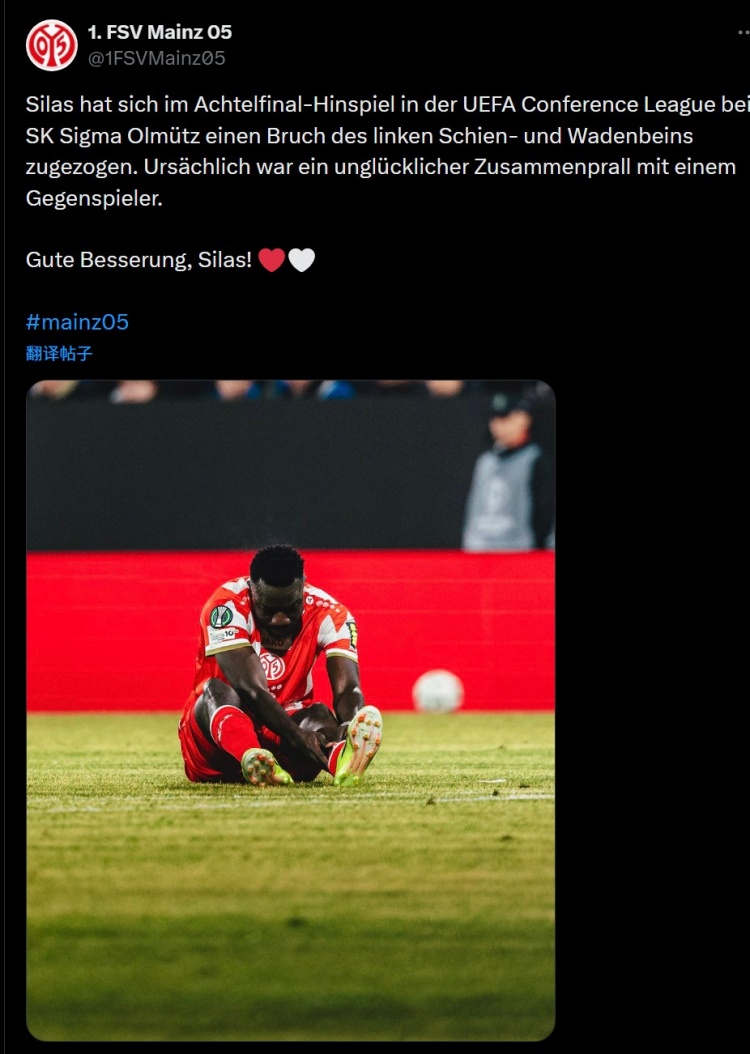Screen dimensions: 750x1054
Task: Click the word 'Gegenspieler.' in the tweet
Action: pos(94,198)
